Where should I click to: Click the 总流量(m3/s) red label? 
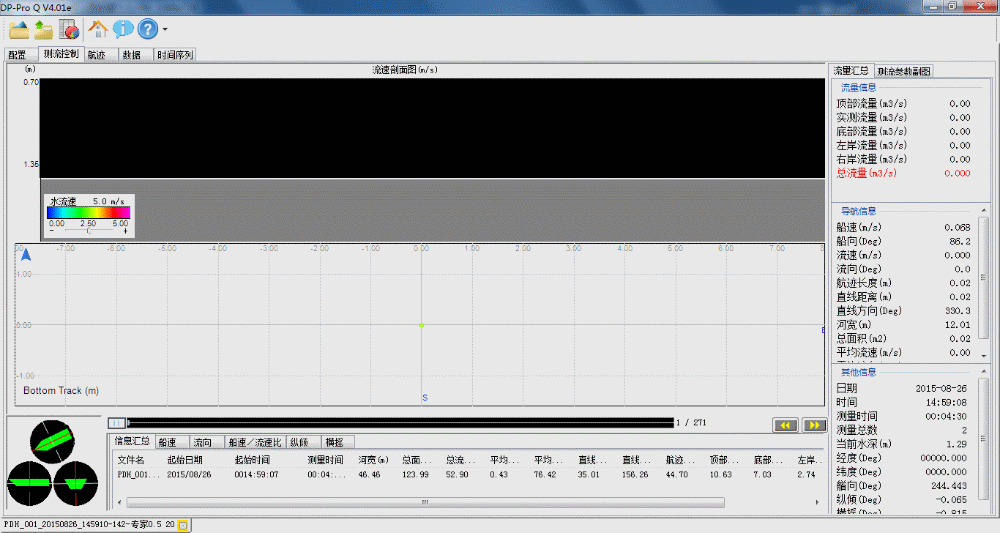[866, 173]
